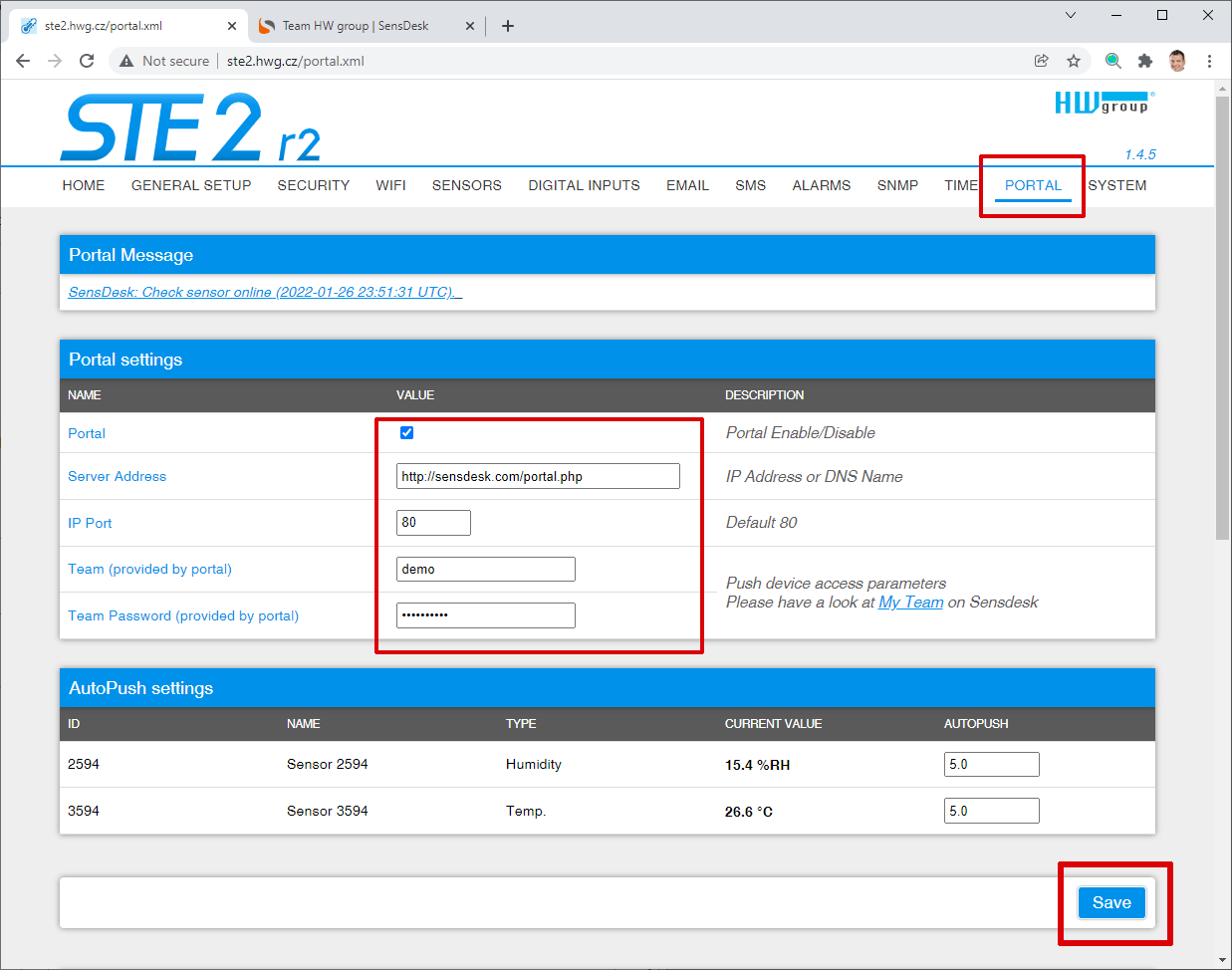Go back to the previous page
The width and height of the screenshot is (1232, 970).
[x=23, y=61]
